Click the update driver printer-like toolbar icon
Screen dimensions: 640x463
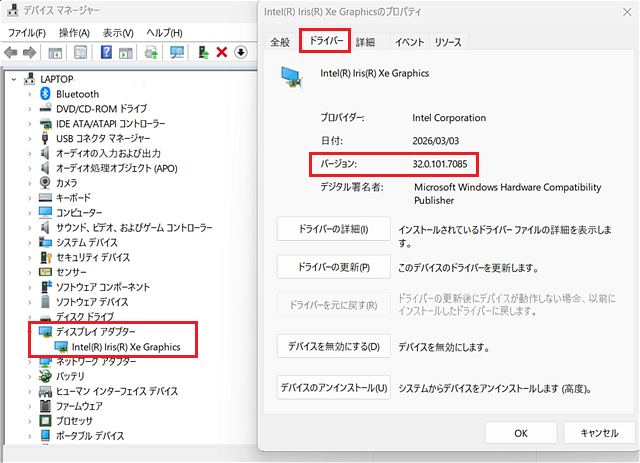[151, 52]
